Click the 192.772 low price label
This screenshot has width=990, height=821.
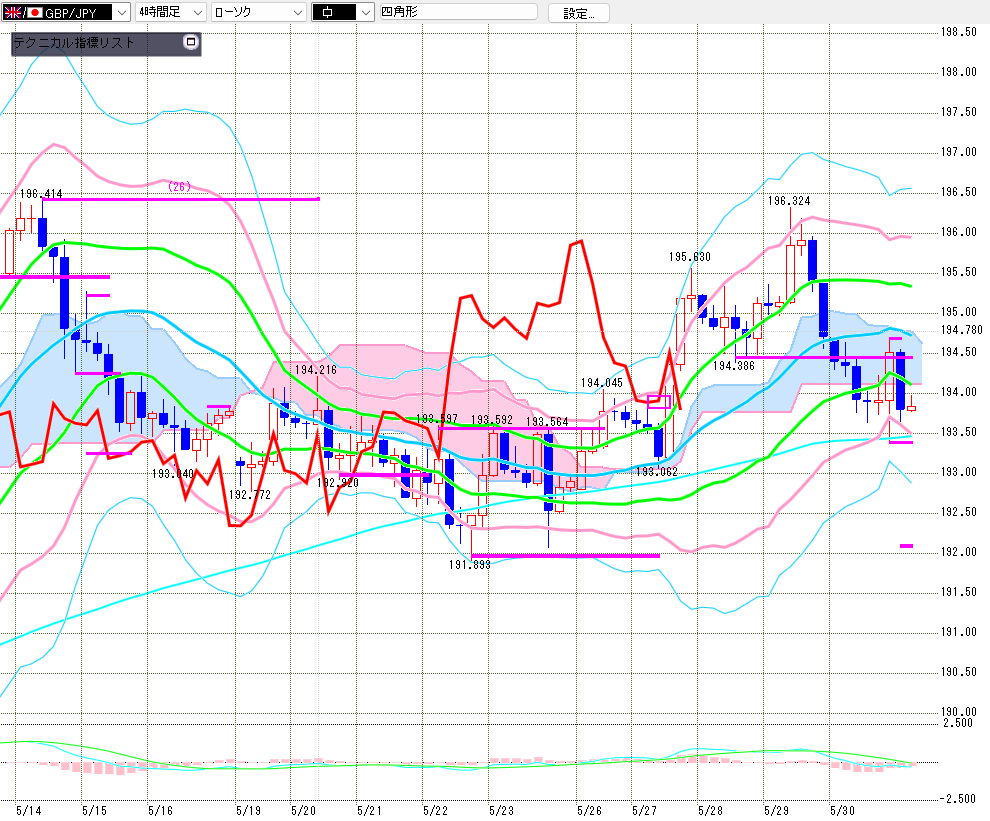[x=249, y=495]
